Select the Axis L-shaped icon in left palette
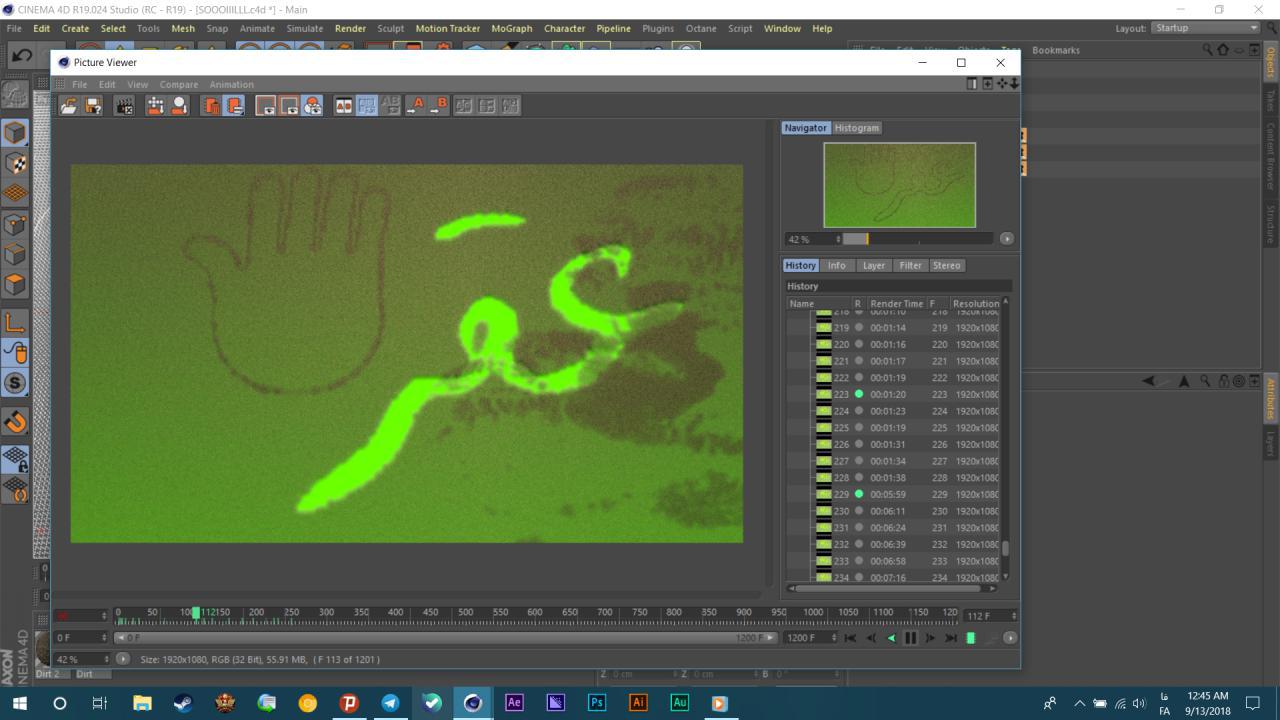Screen dimensions: 1280x720 (x=15, y=322)
